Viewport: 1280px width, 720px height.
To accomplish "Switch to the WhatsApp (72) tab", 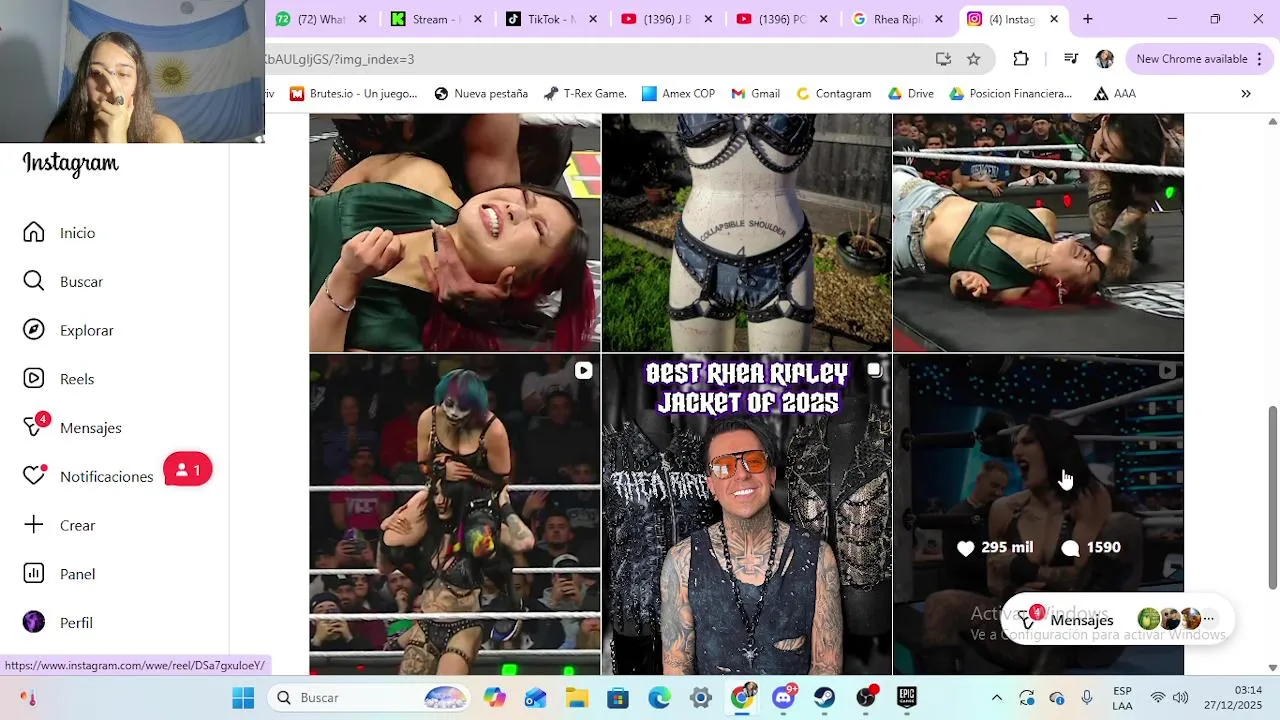I will (x=322, y=19).
